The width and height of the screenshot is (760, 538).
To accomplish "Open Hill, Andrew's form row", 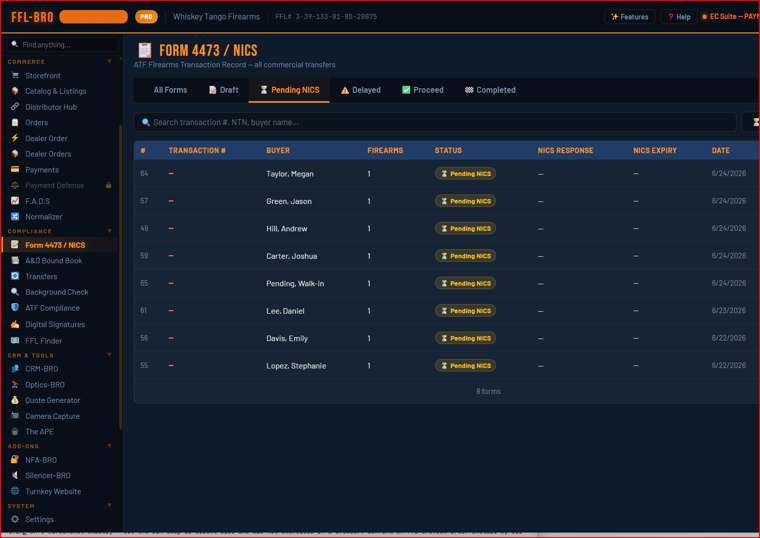I will tap(446, 228).
